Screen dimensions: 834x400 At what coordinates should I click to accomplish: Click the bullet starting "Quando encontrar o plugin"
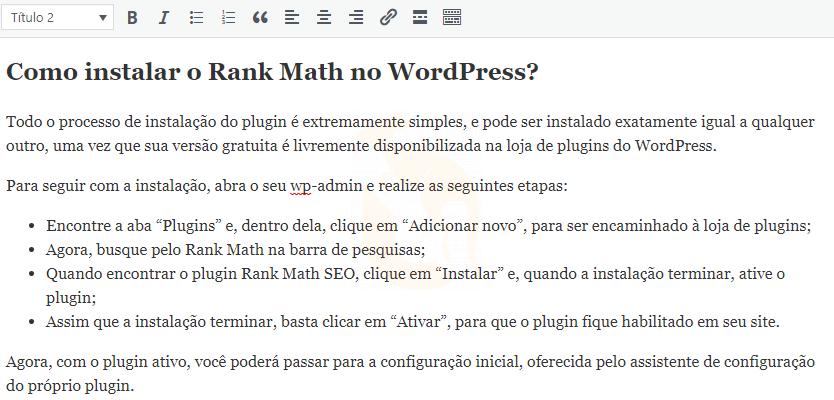(400, 274)
